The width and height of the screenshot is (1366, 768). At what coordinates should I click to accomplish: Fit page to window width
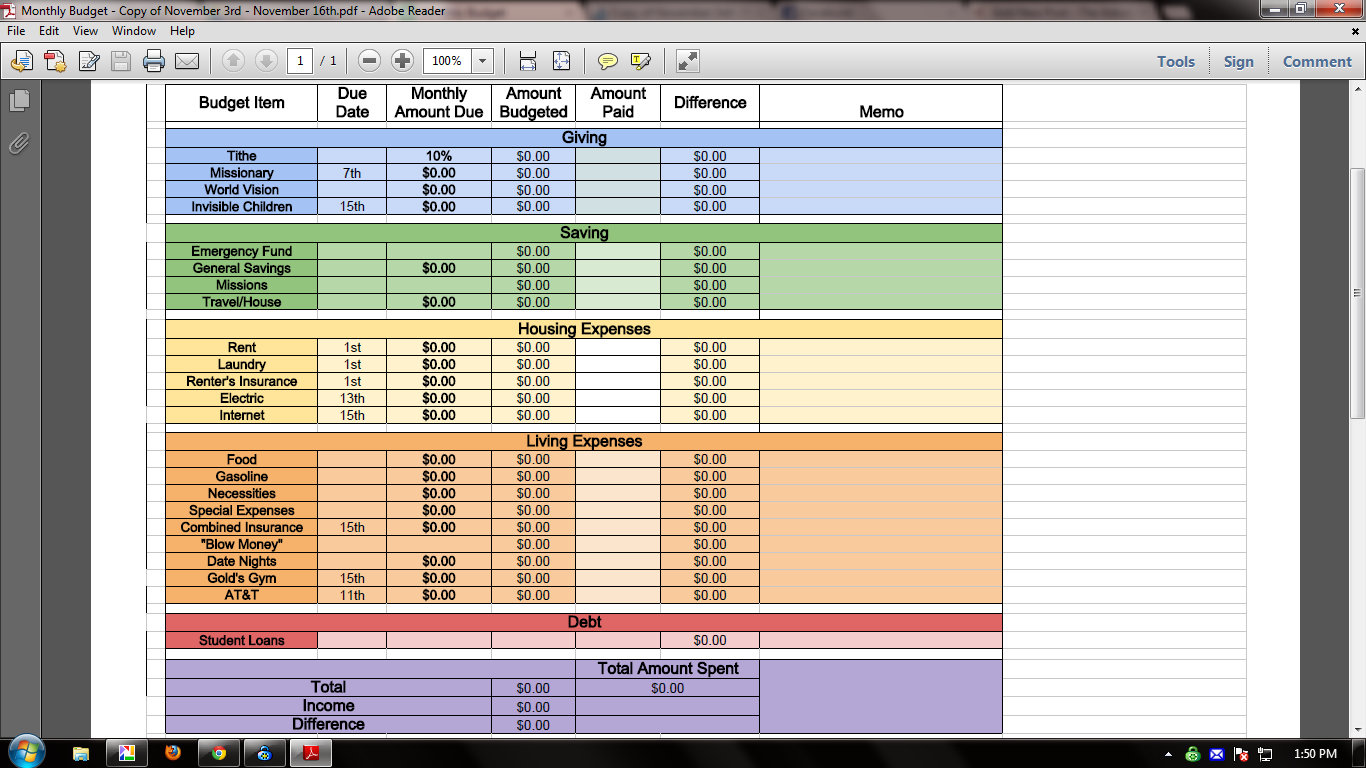pos(528,61)
